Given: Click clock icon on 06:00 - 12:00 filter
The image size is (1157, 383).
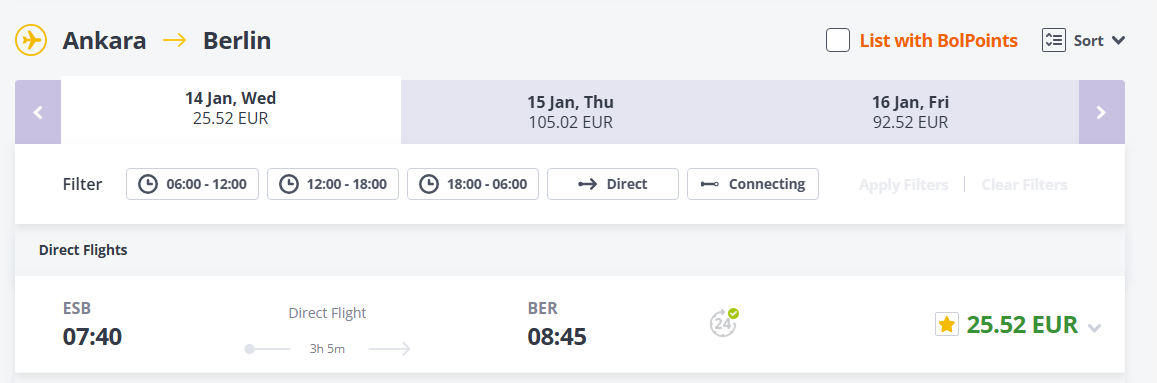Looking at the screenshot, I should [x=148, y=184].
